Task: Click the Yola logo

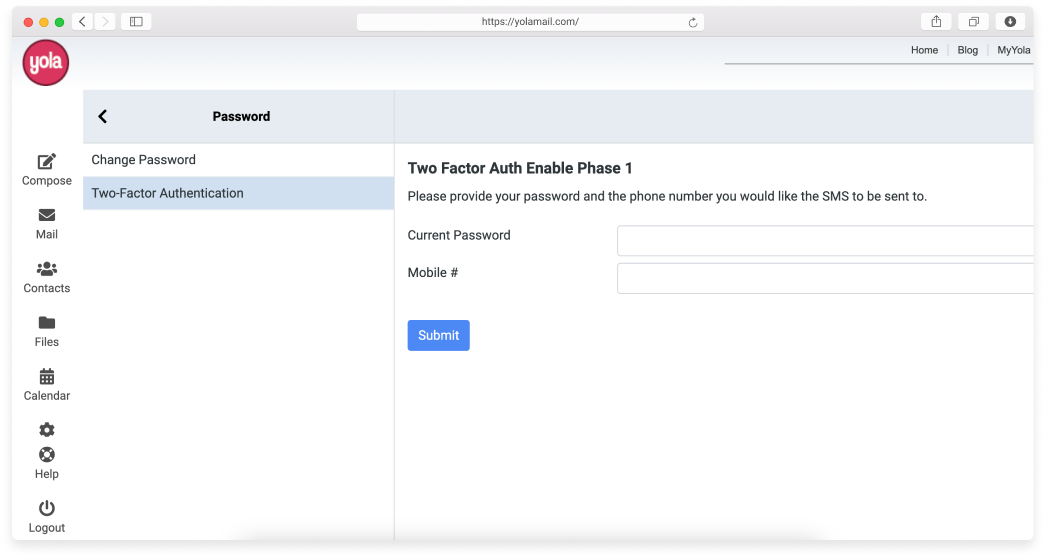Action: tap(46, 63)
